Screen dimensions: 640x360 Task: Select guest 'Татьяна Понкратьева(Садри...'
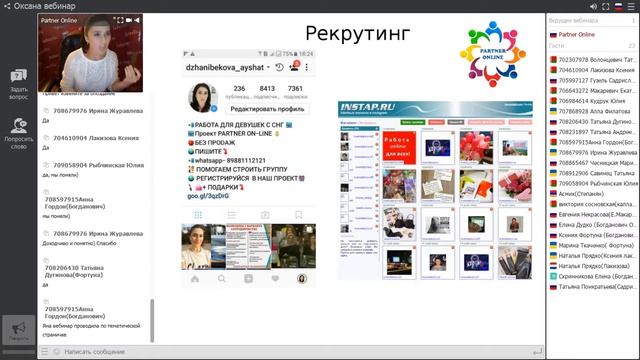[593, 287]
